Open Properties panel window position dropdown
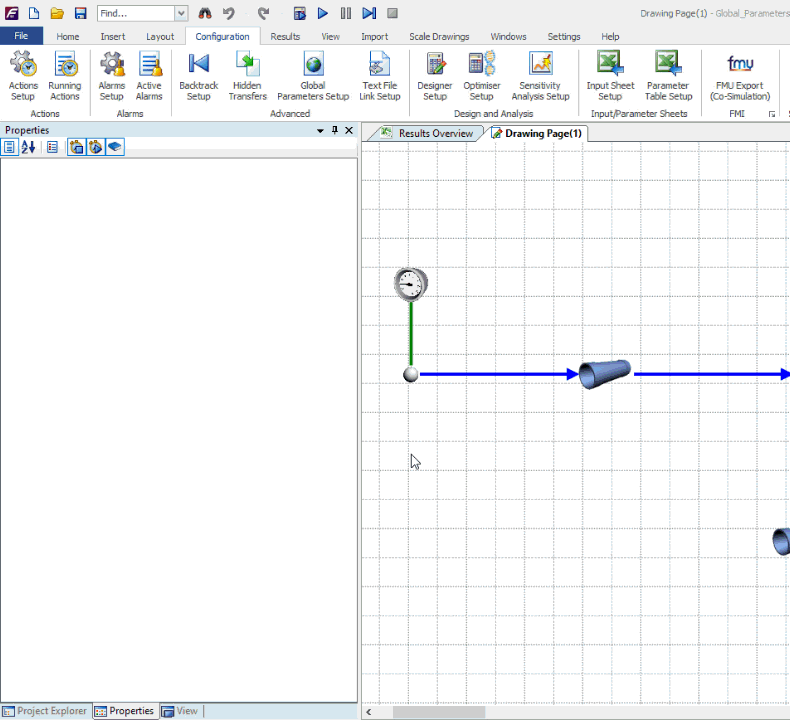 click(320, 131)
